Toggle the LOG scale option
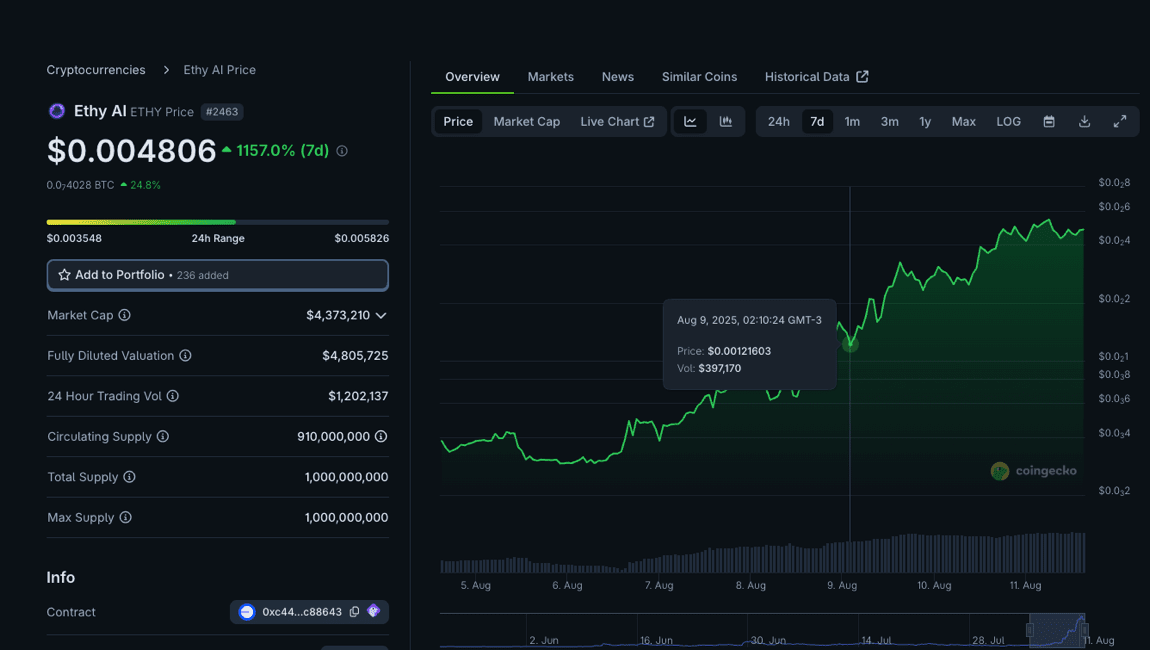Image resolution: width=1150 pixels, height=650 pixels. [x=1008, y=121]
